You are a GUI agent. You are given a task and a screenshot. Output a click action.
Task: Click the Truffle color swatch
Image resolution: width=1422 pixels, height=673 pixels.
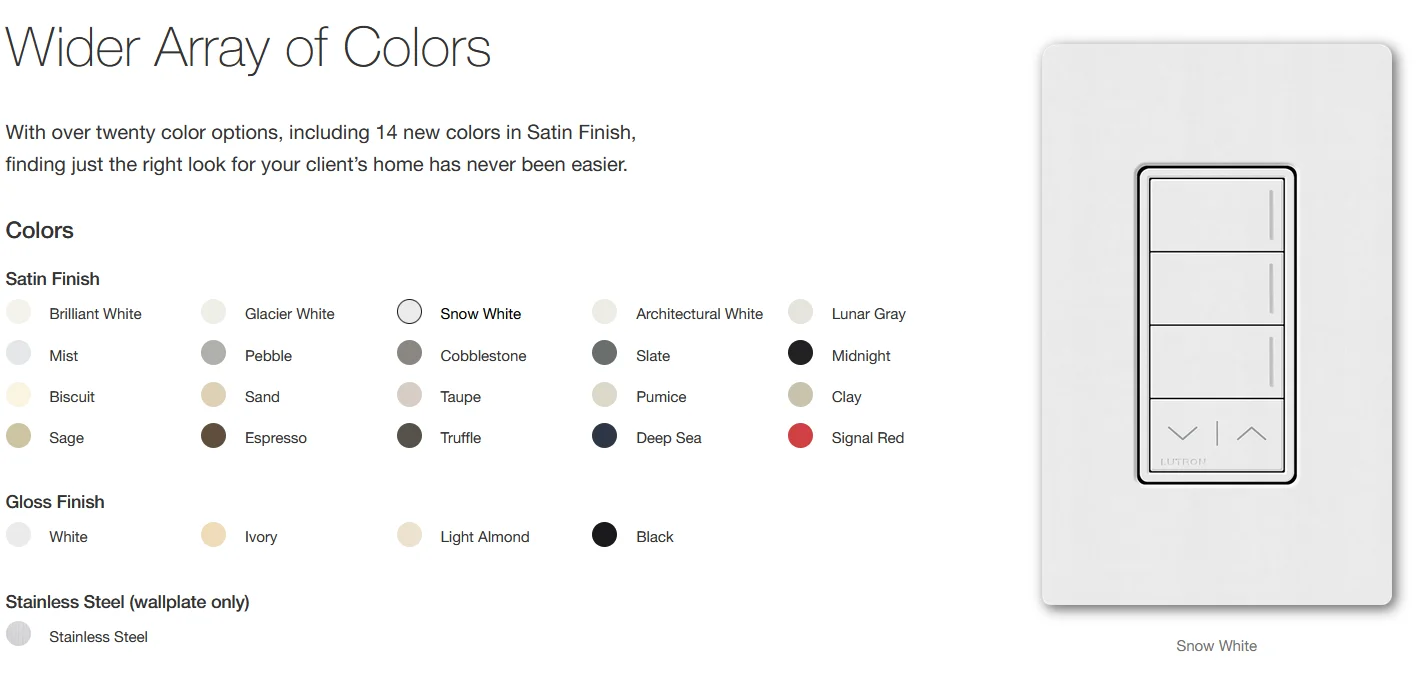pyautogui.click(x=410, y=436)
